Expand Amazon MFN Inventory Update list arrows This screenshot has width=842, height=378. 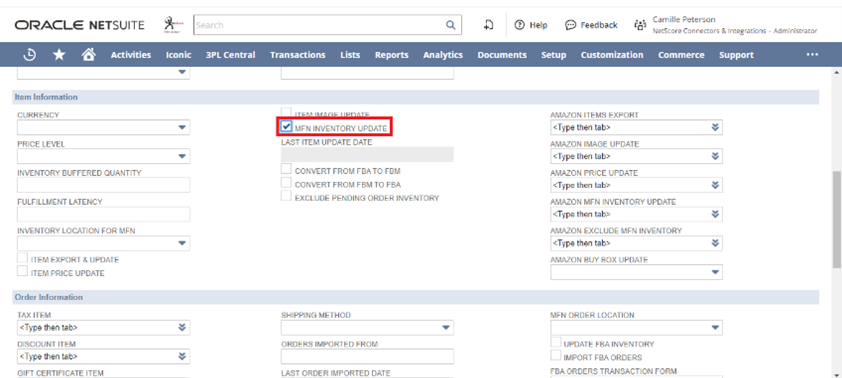pyautogui.click(x=715, y=214)
